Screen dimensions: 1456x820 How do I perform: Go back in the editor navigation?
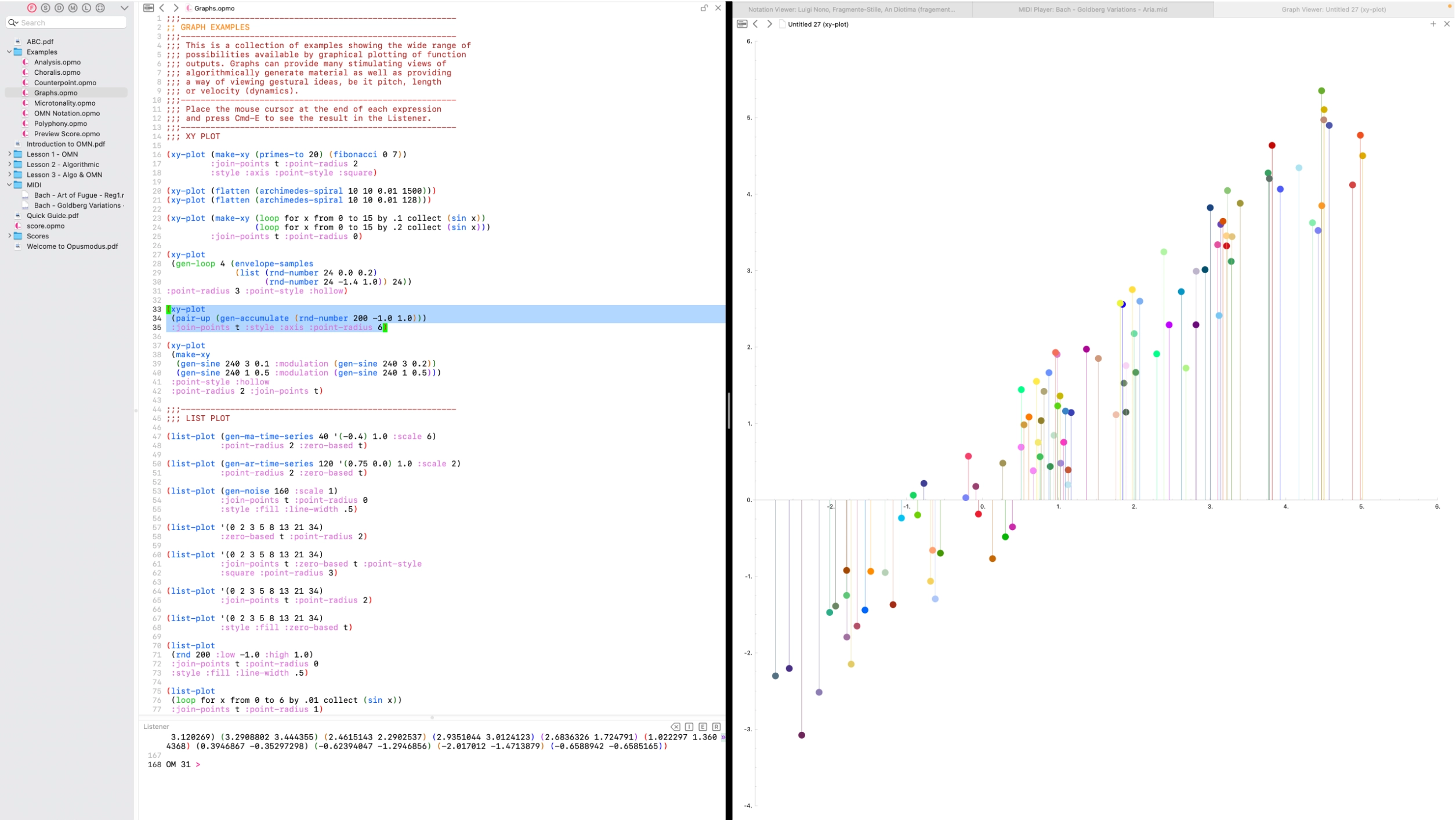[162, 8]
